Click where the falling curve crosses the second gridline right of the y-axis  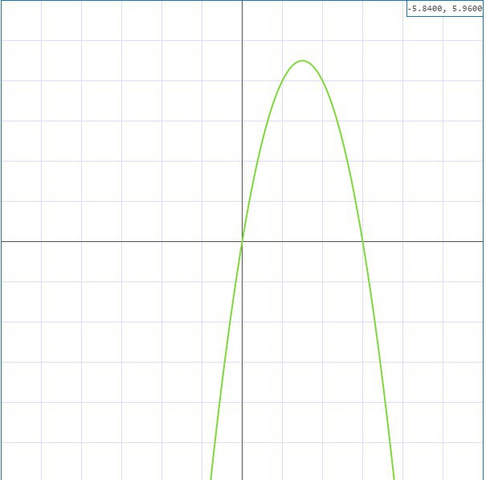click(x=323, y=81)
